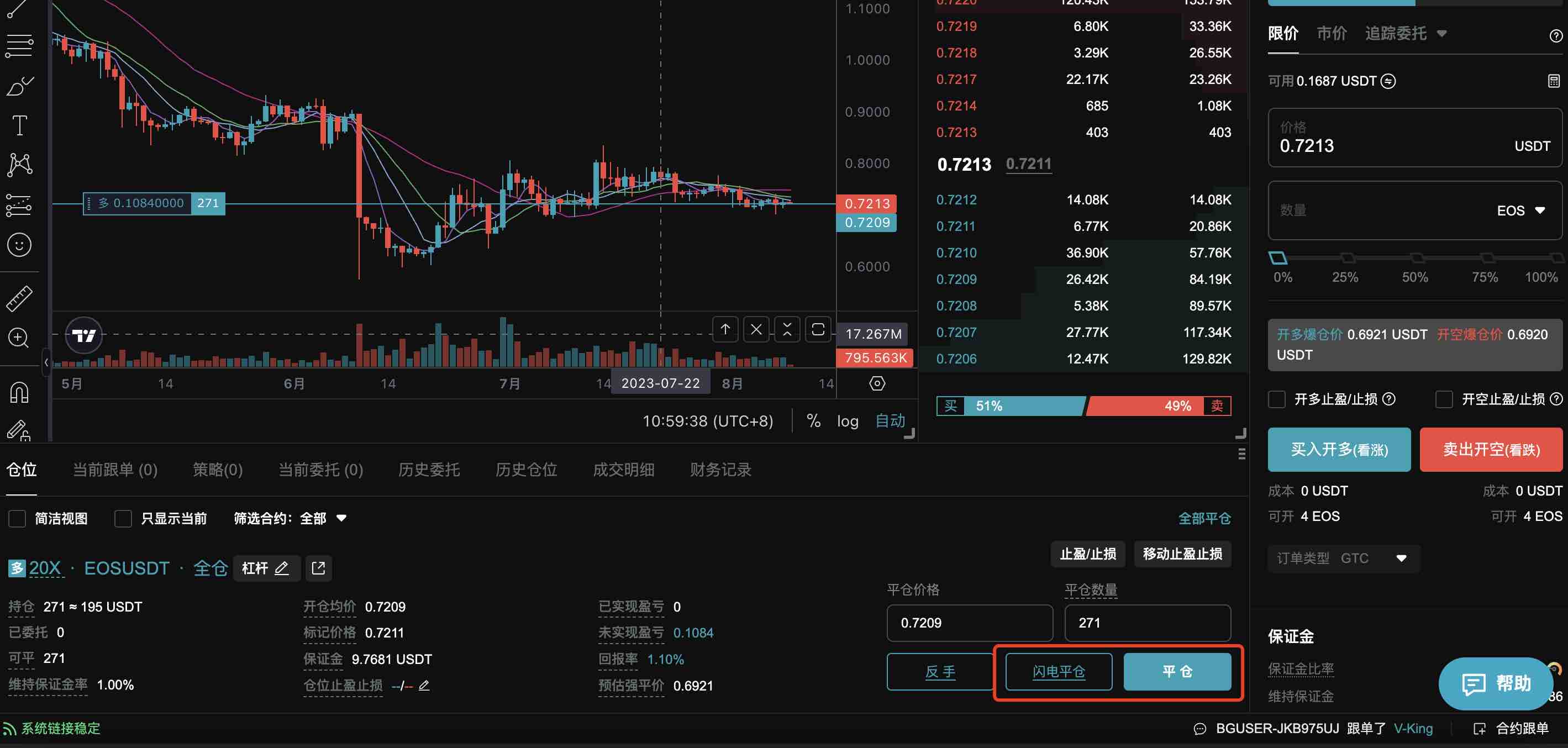
Task: Click the 合约跟单 icon in status bar
Action: click(1480, 729)
